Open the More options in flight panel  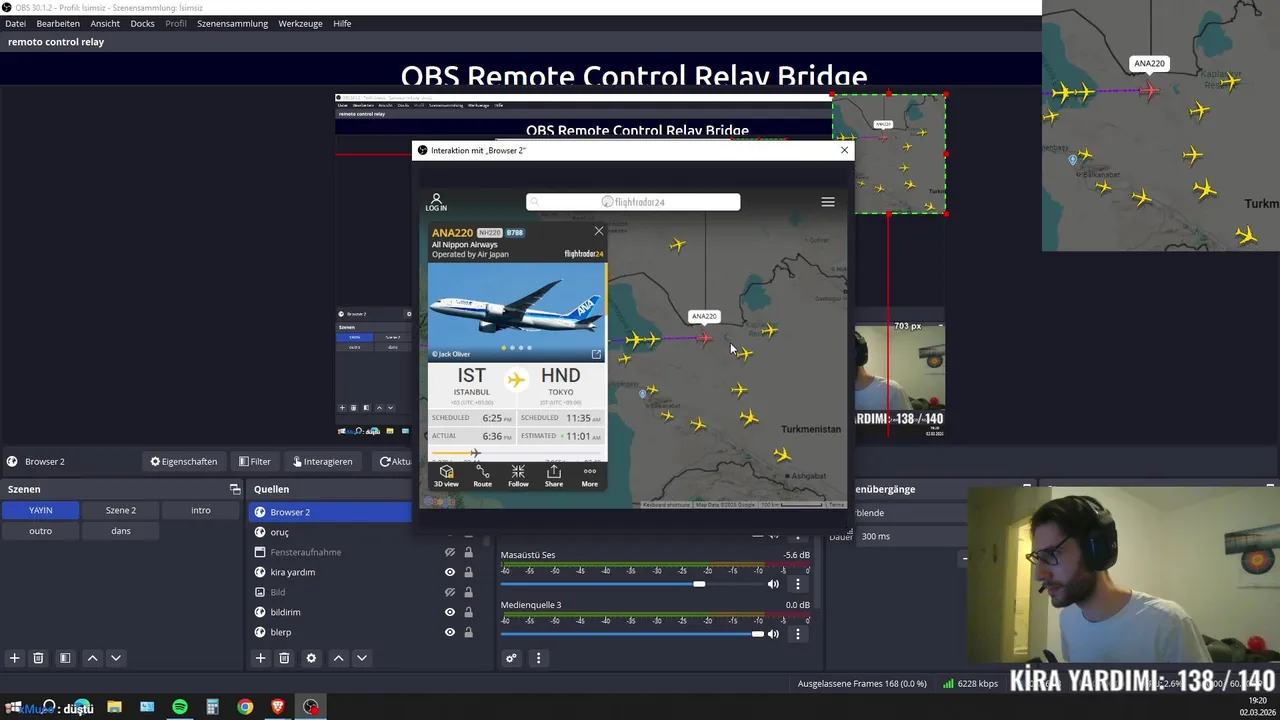coord(590,476)
